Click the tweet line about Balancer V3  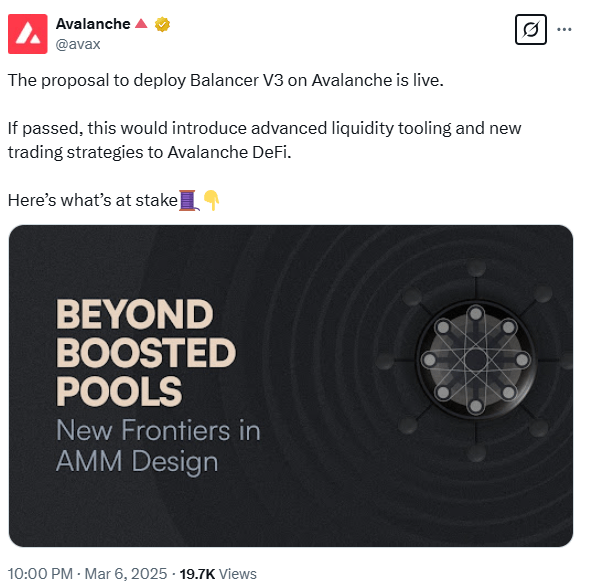pos(225,80)
